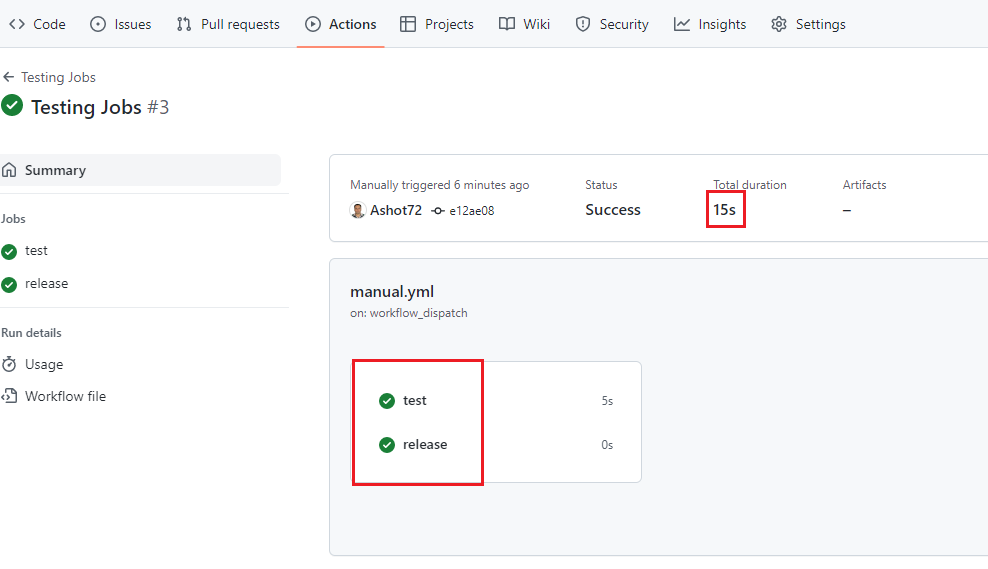This screenshot has width=988, height=569.
Task: Open the Wiki tab
Action: tap(525, 24)
